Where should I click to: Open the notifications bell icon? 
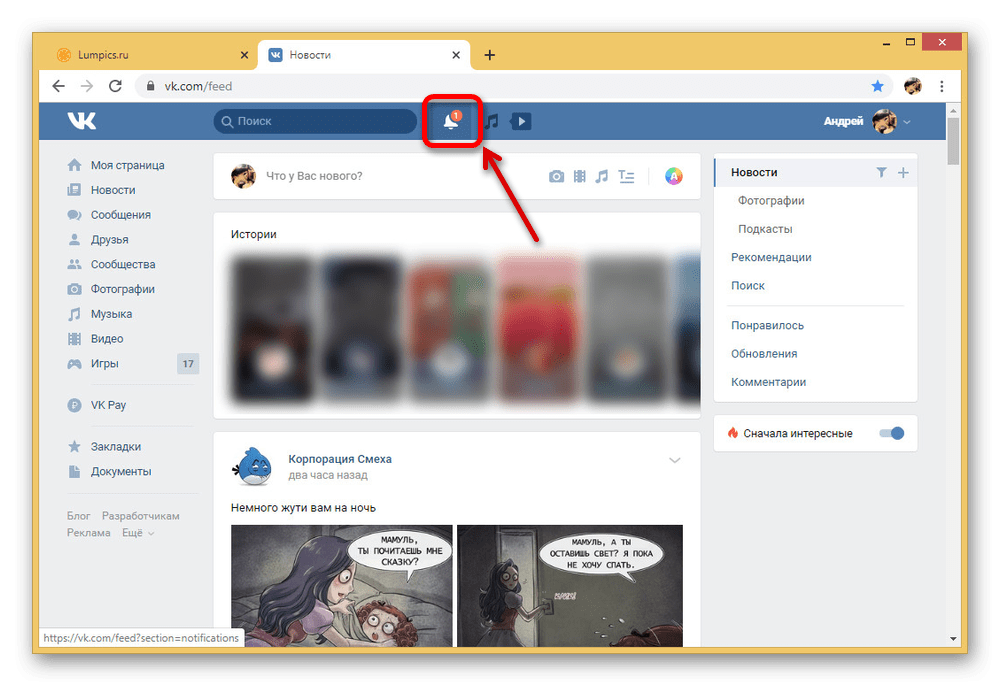pyautogui.click(x=452, y=120)
